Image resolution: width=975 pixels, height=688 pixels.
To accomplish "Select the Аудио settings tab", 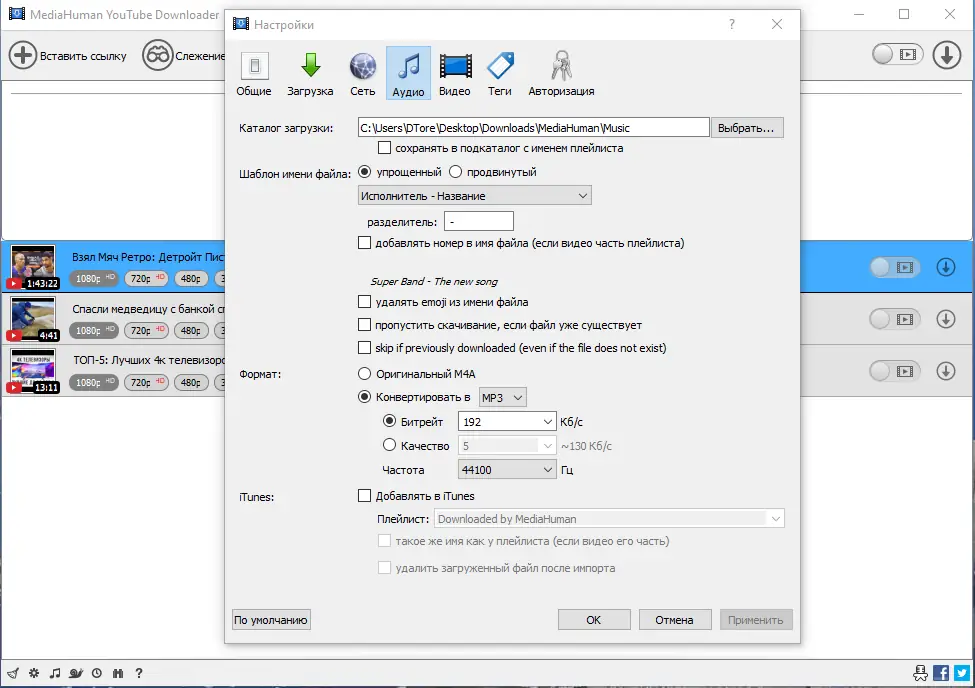I will pos(408,74).
